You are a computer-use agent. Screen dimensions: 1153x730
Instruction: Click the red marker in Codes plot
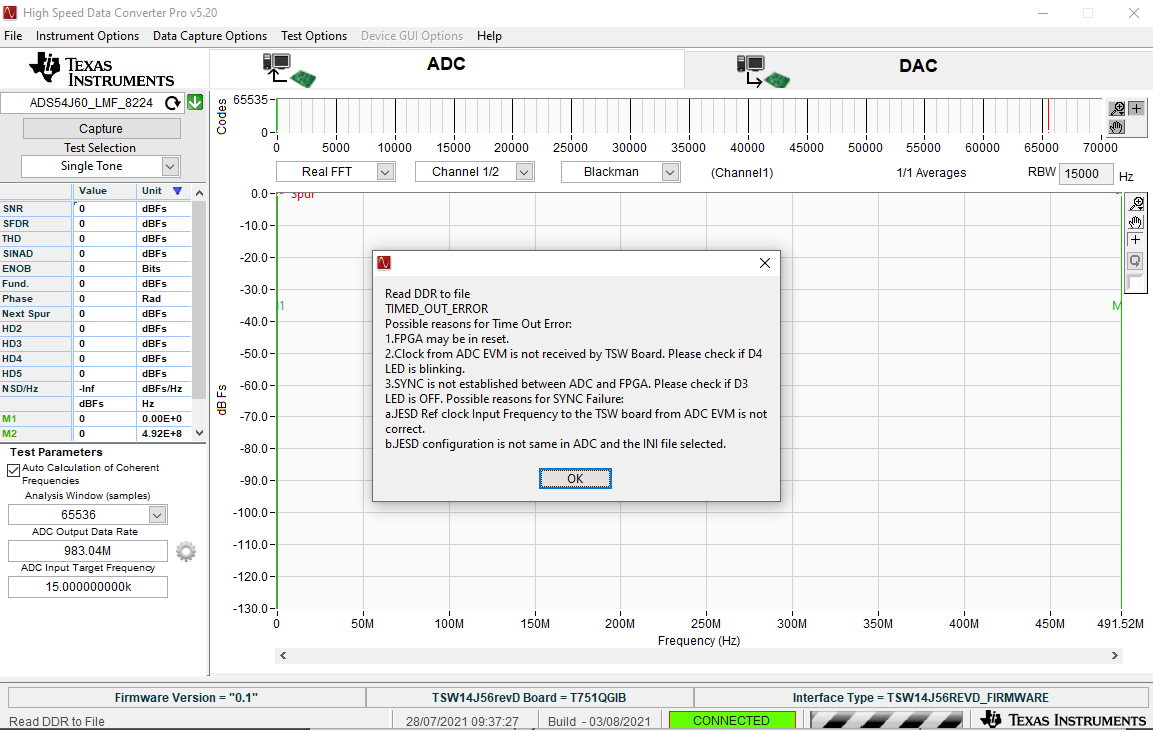pos(1049,115)
